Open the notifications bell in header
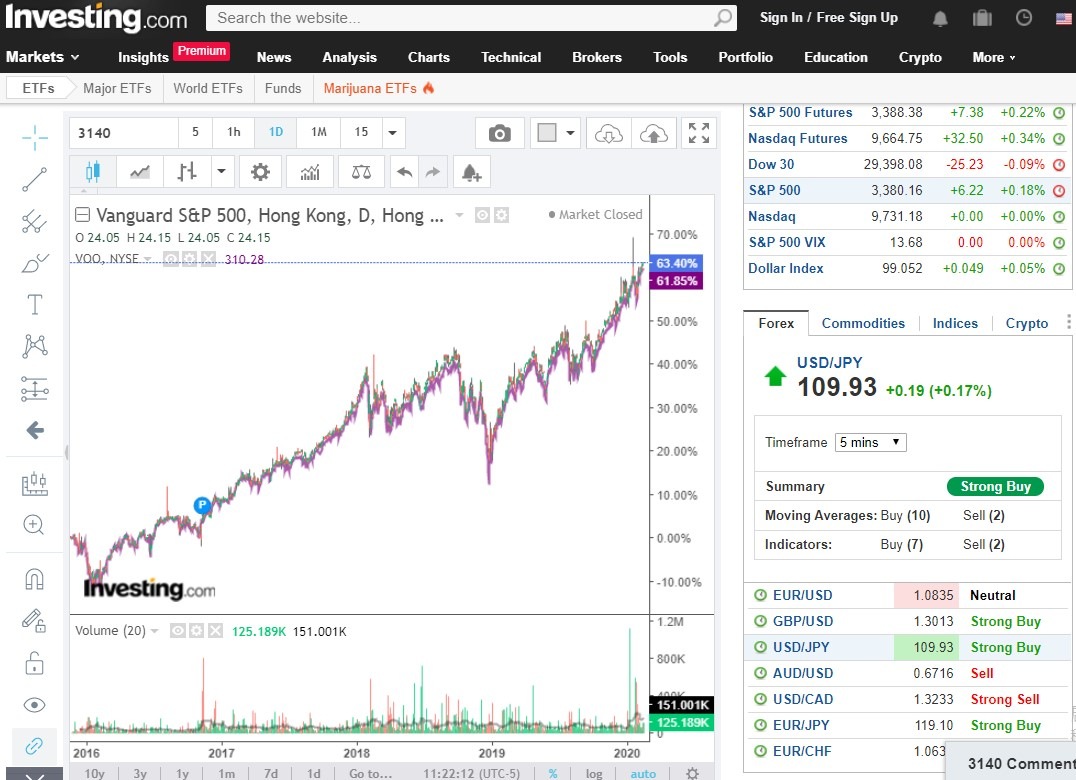1076x780 pixels. point(940,19)
